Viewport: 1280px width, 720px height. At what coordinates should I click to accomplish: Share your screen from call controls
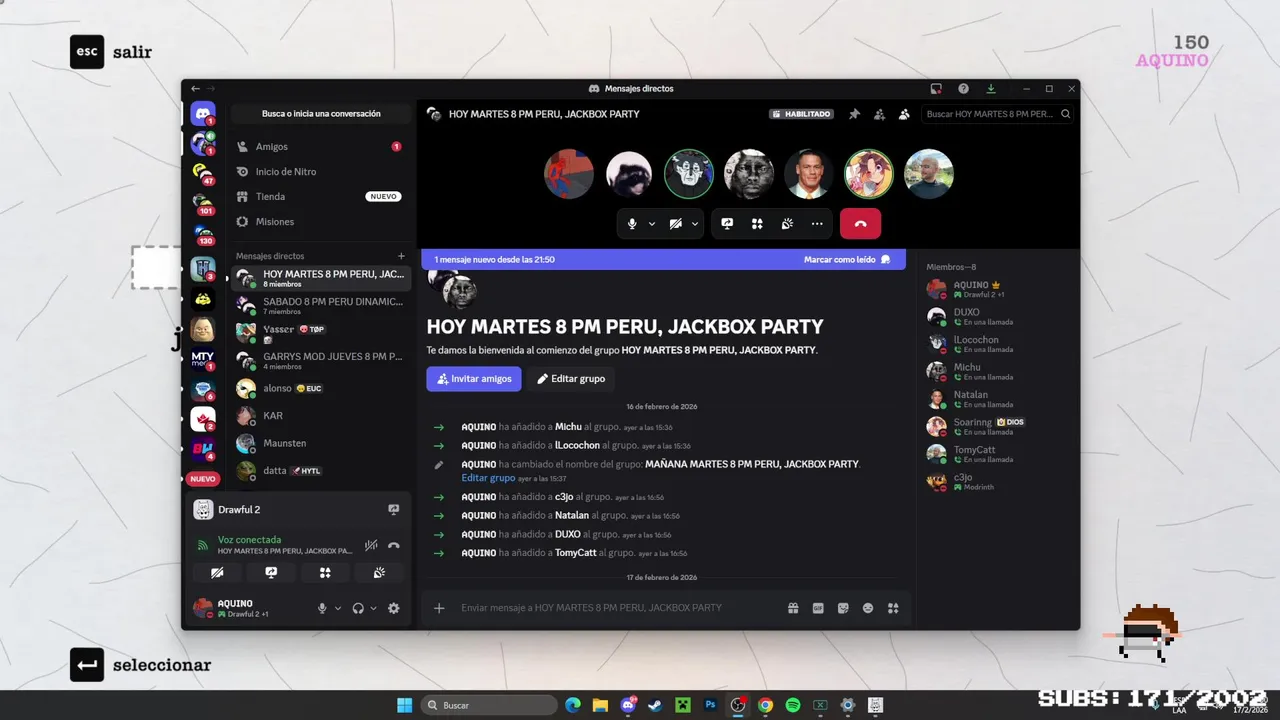[x=727, y=224]
